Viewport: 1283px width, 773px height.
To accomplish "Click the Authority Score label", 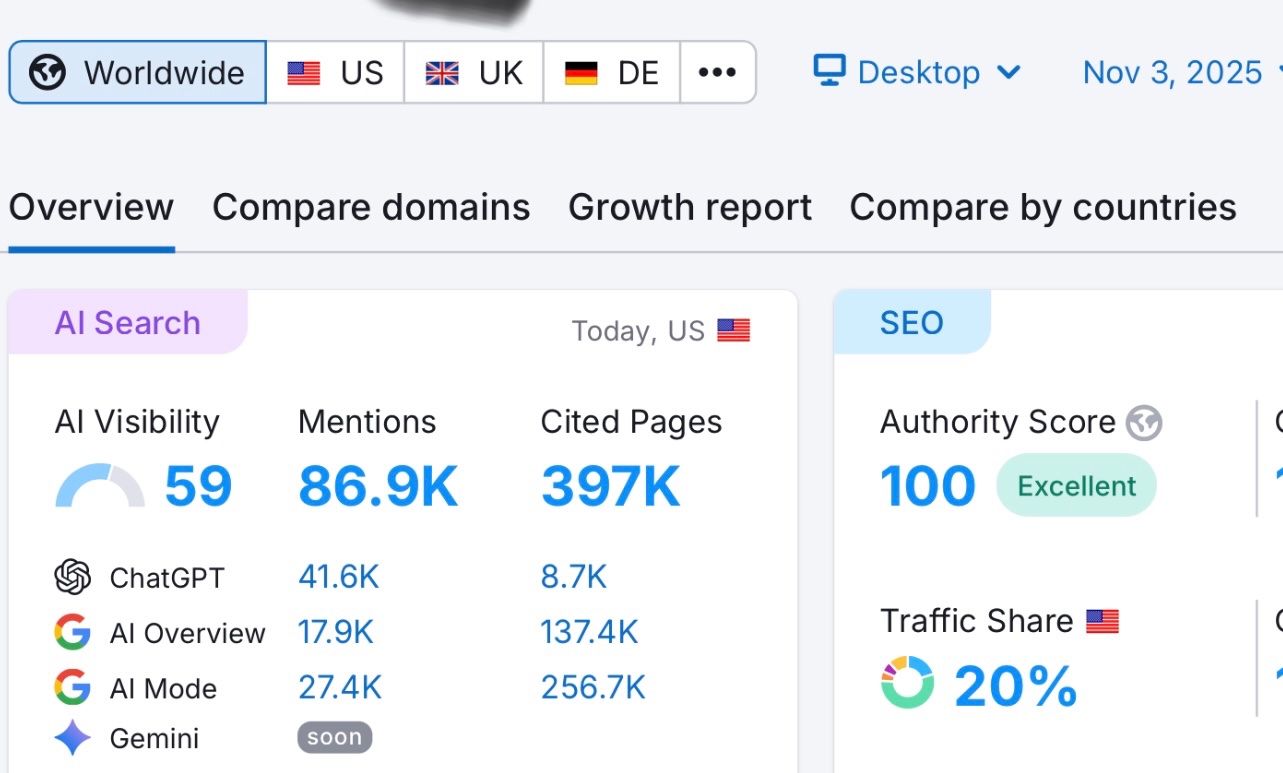I will click(x=998, y=422).
